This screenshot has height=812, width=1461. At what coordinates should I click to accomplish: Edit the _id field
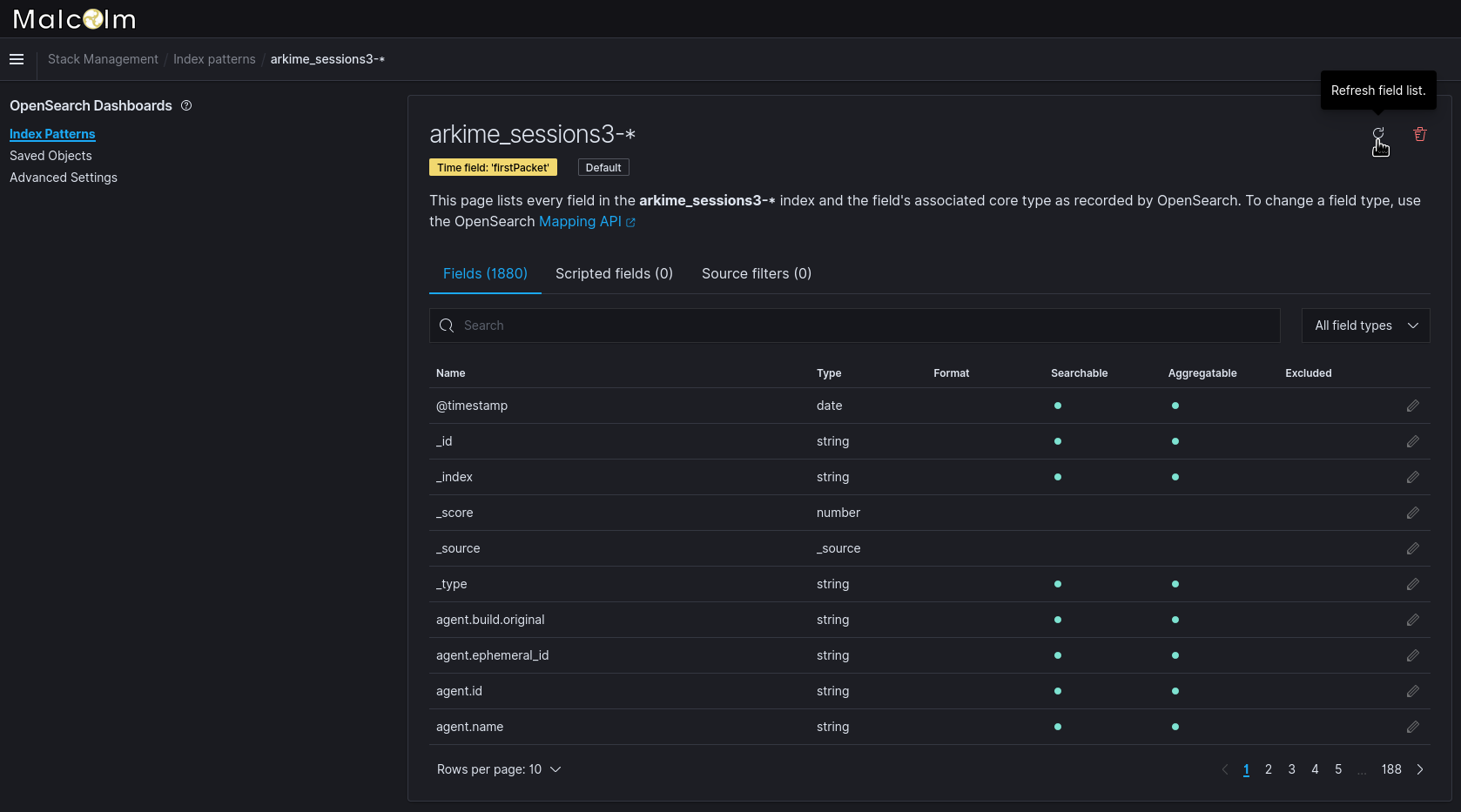pos(1413,441)
